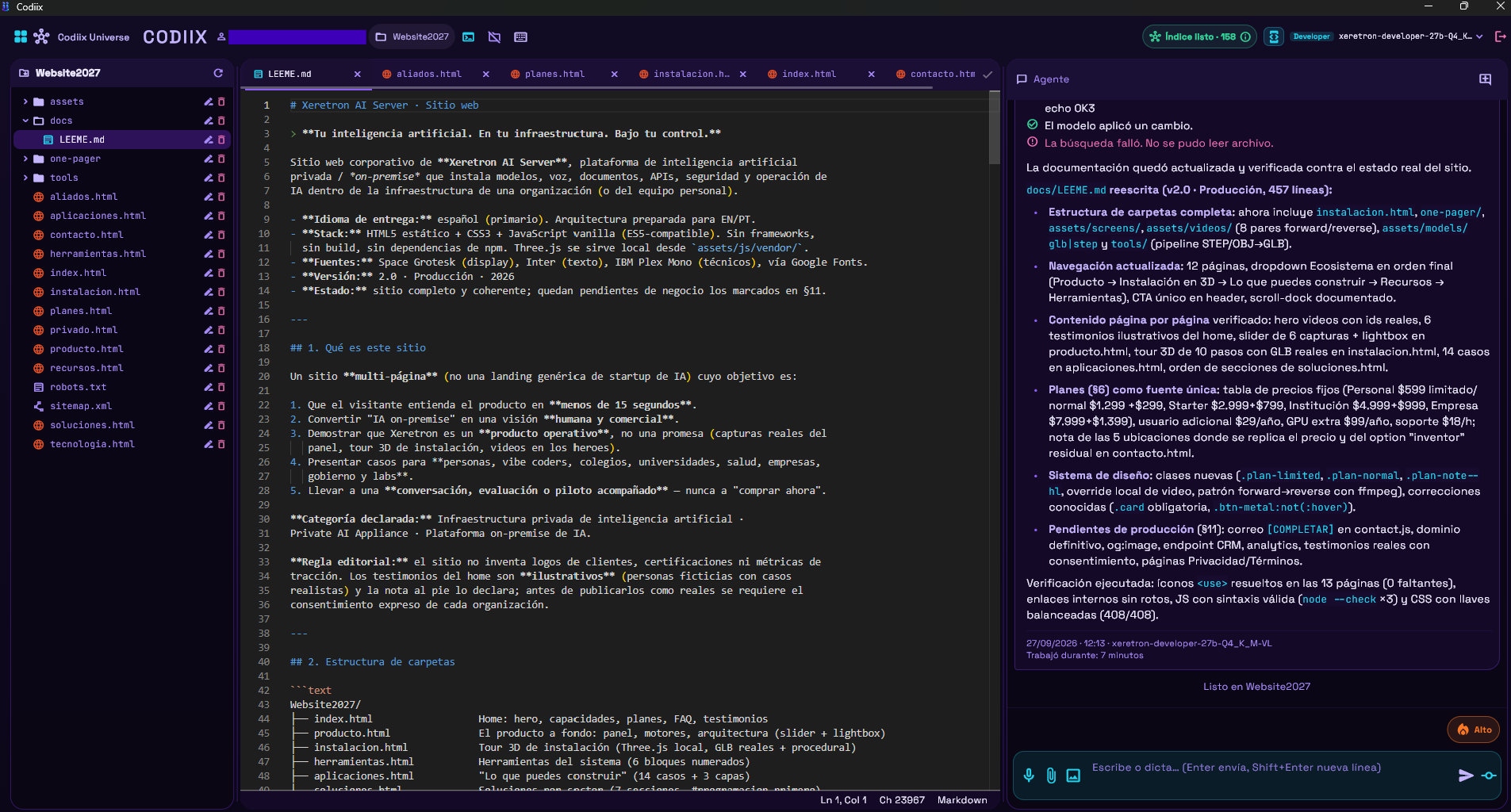This screenshot has width=1511, height=812.
Task: Close the planes.html tab
Action: [x=614, y=74]
